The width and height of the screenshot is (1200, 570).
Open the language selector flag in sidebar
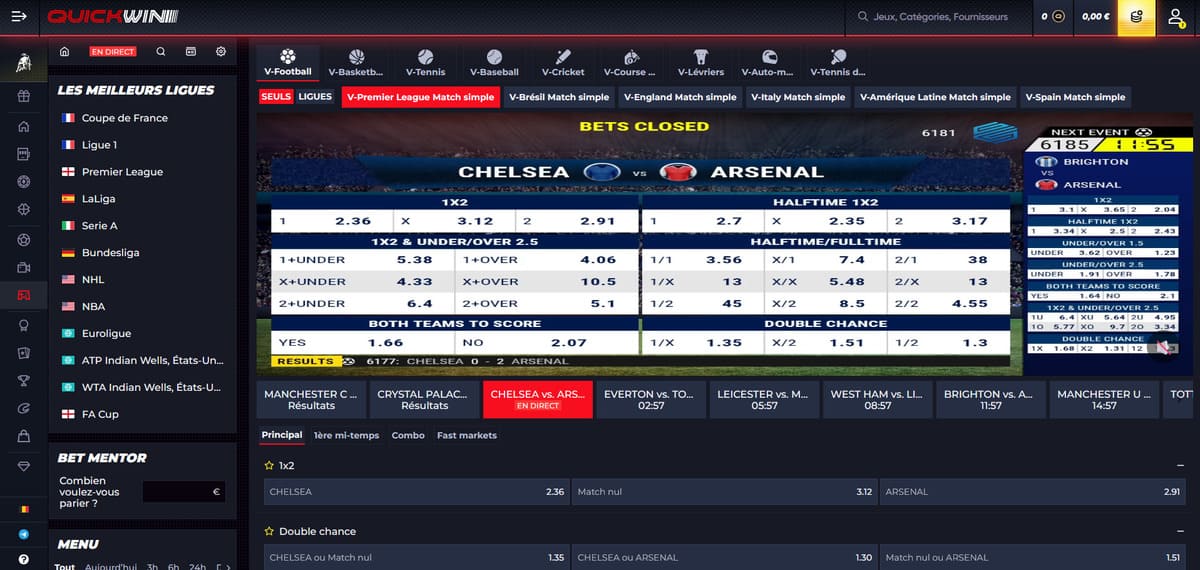click(x=23, y=509)
